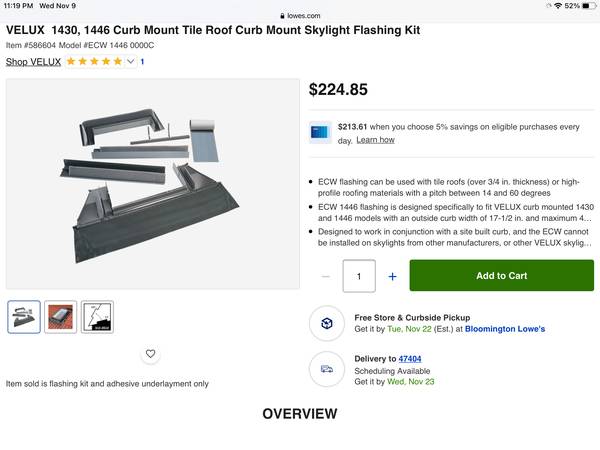Viewport: 600px width, 450px height.
Task: Click the Add to Cart button
Action: (501, 276)
